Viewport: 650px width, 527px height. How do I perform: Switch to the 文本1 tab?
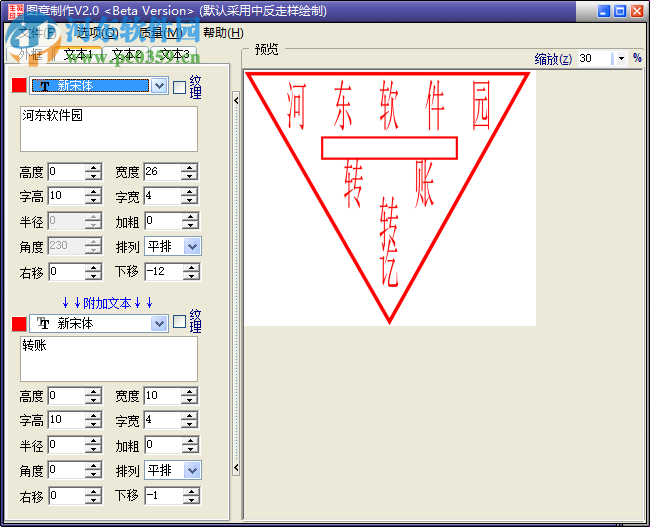[x=78, y=54]
